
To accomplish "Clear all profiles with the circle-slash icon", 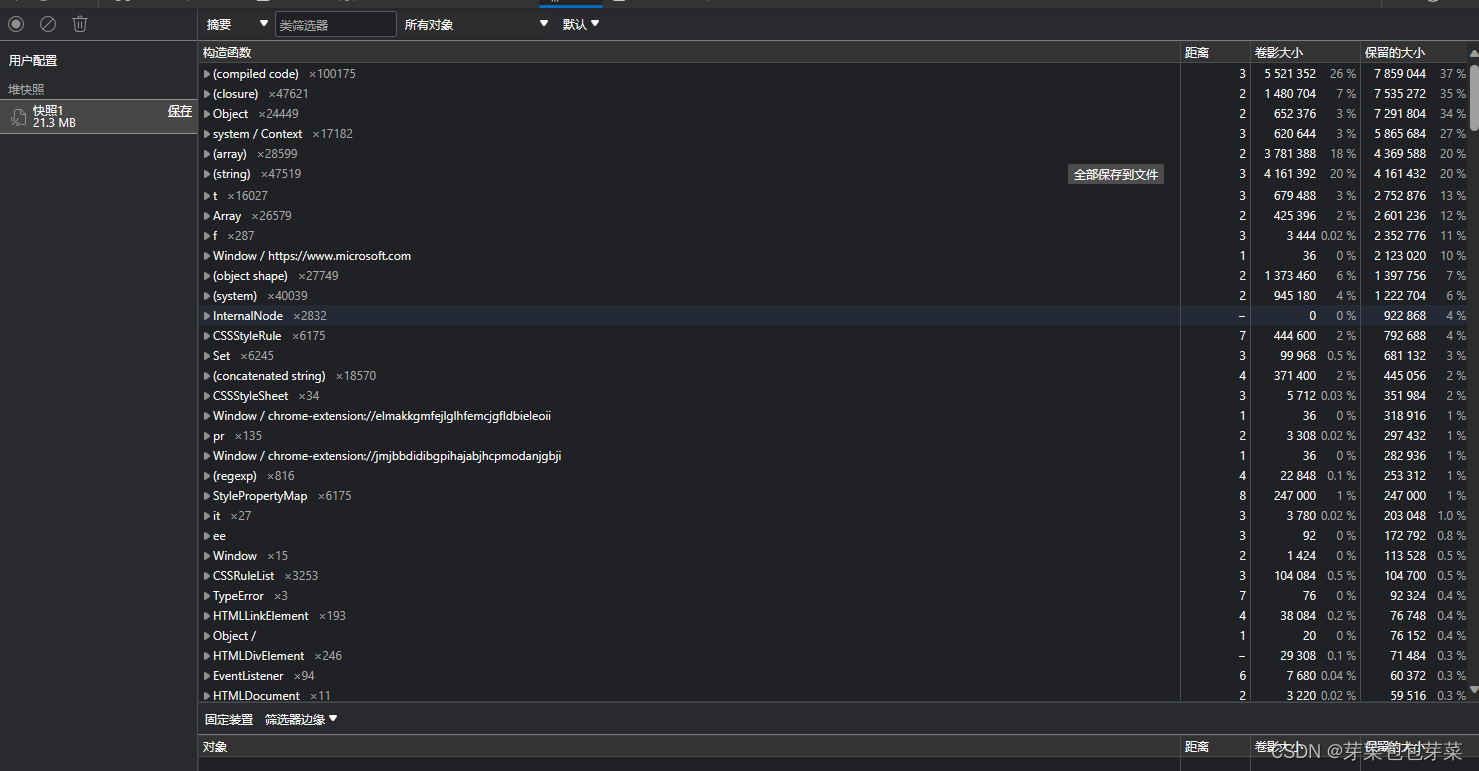I will tap(48, 24).
